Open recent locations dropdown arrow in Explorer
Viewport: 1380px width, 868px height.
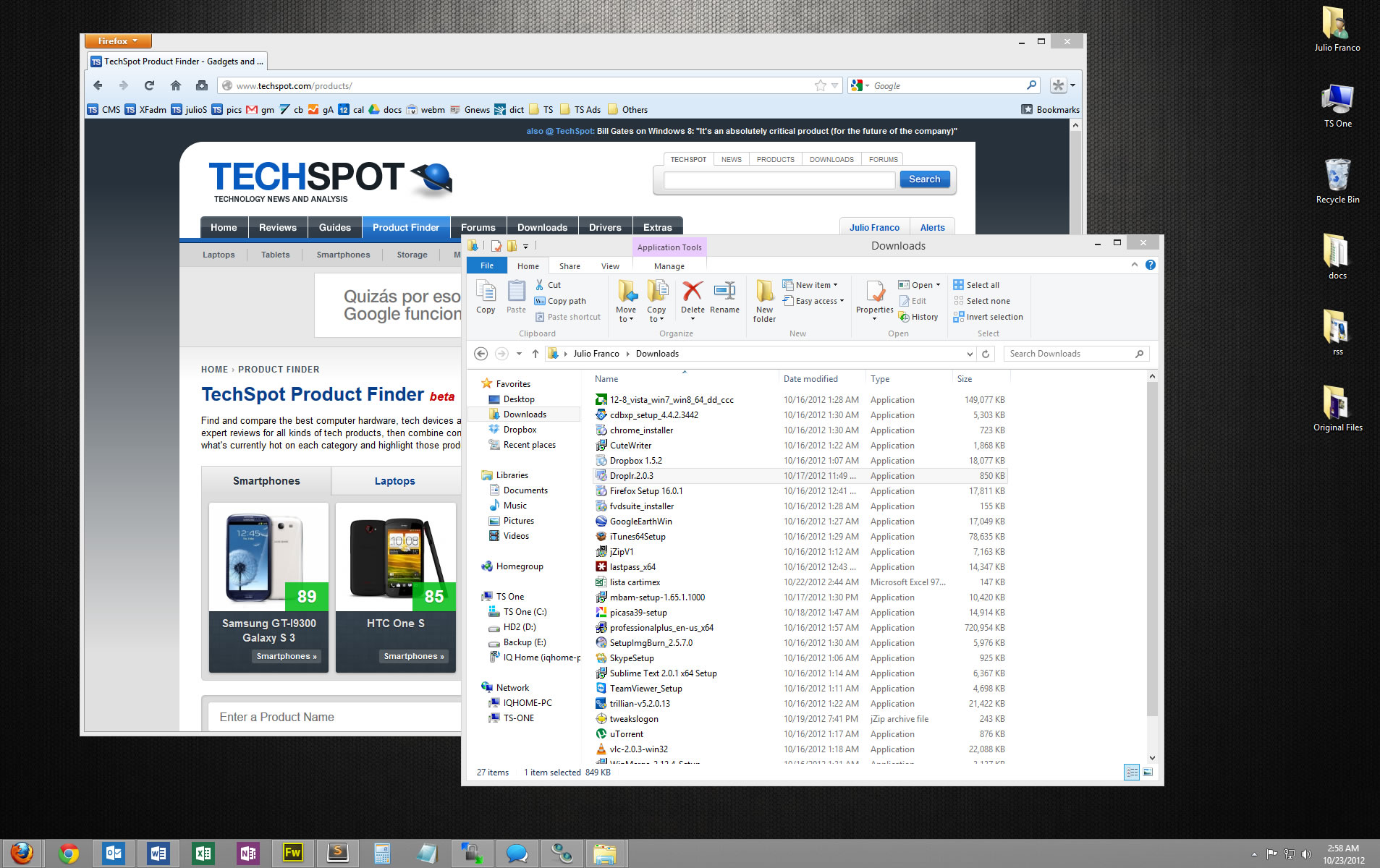click(x=519, y=354)
